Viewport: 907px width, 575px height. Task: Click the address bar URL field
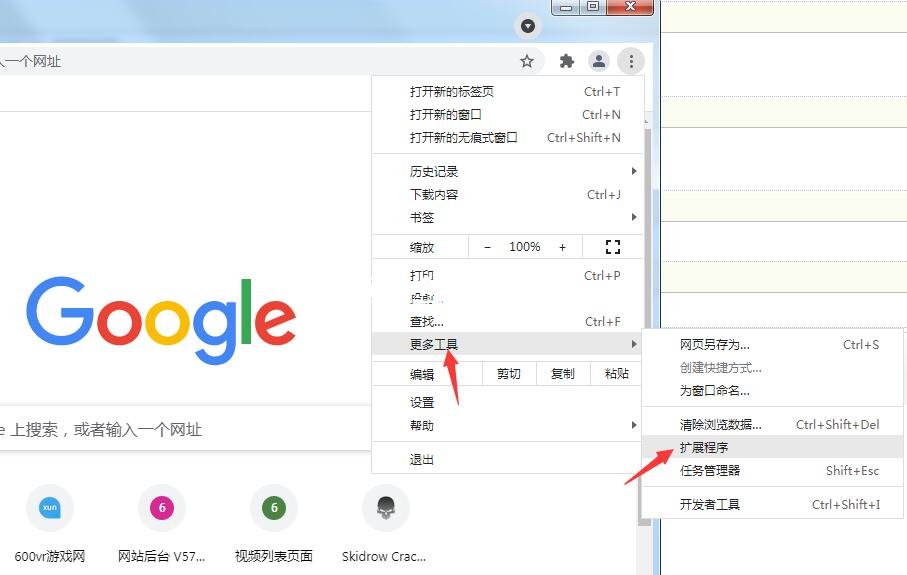coord(272,61)
